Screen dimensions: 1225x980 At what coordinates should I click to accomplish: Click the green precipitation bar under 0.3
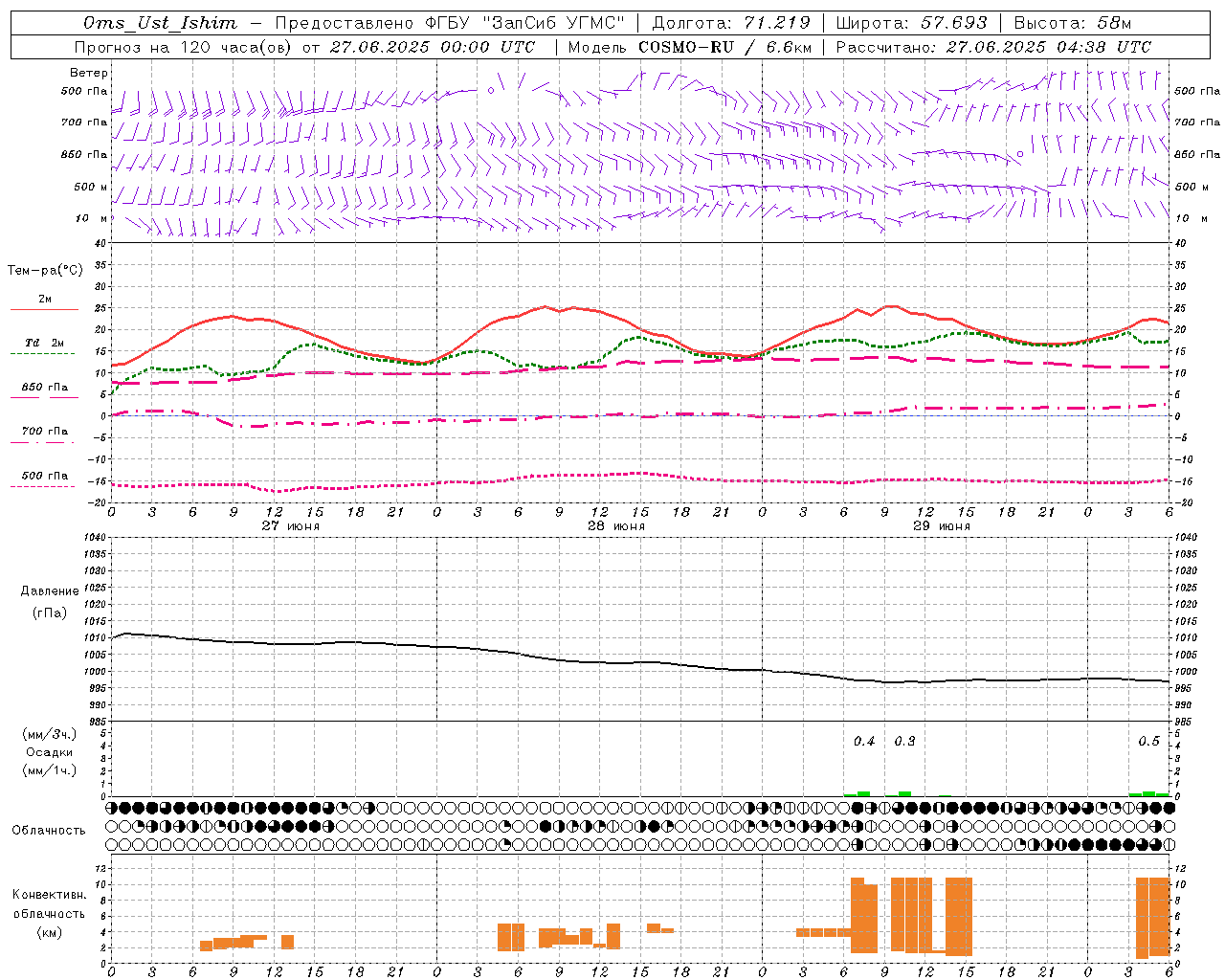(904, 793)
